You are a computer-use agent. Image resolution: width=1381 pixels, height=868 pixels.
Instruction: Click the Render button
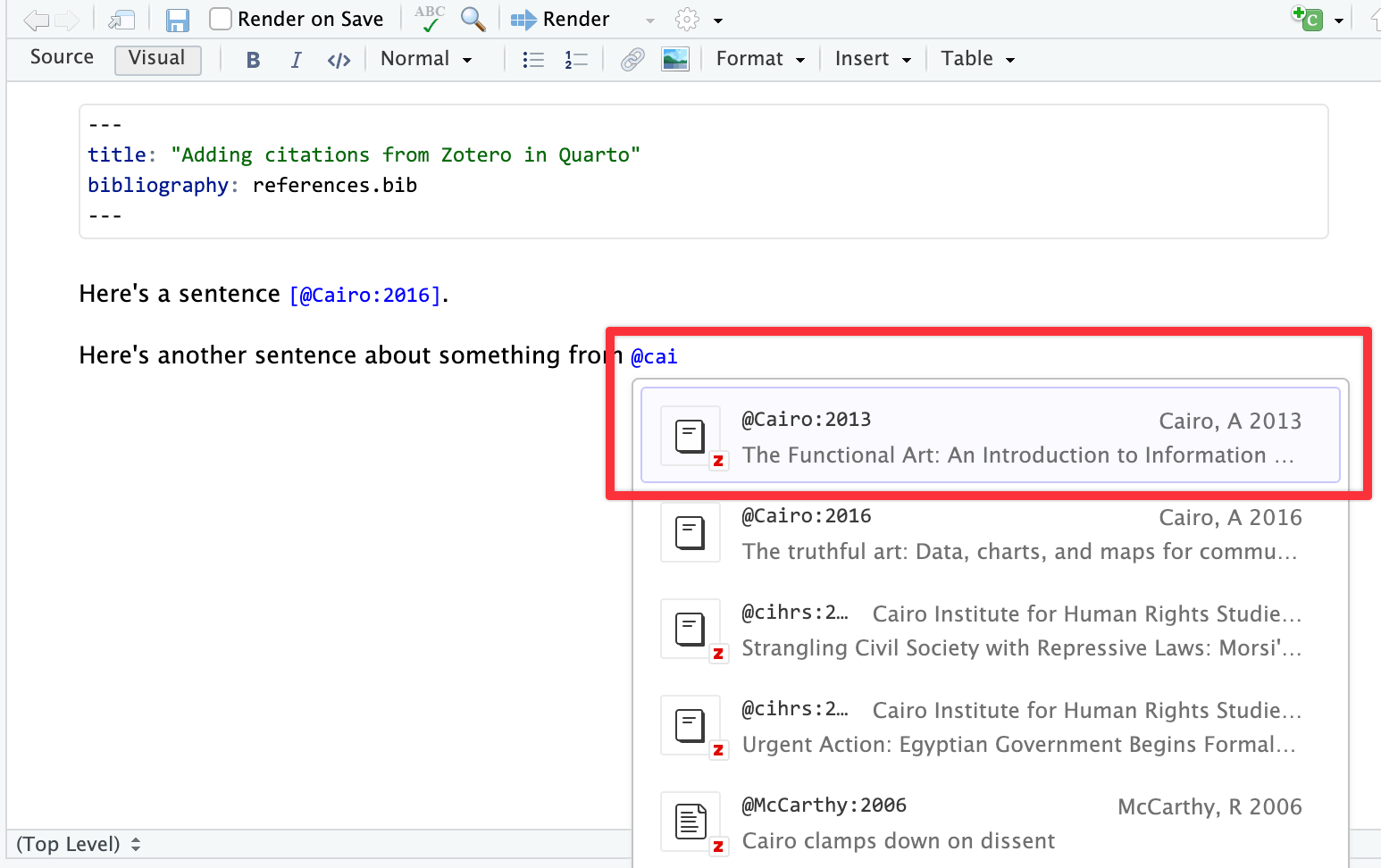pyautogui.click(x=561, y=20)
